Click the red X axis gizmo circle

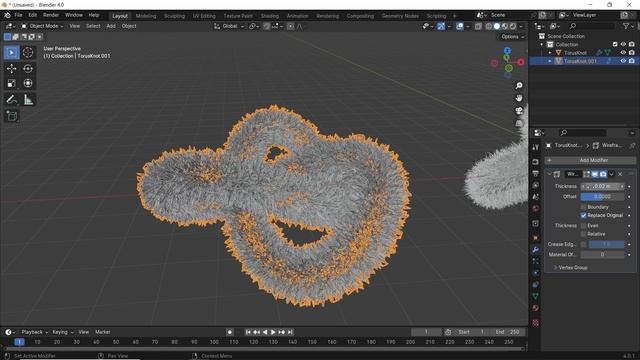[521, 62]
